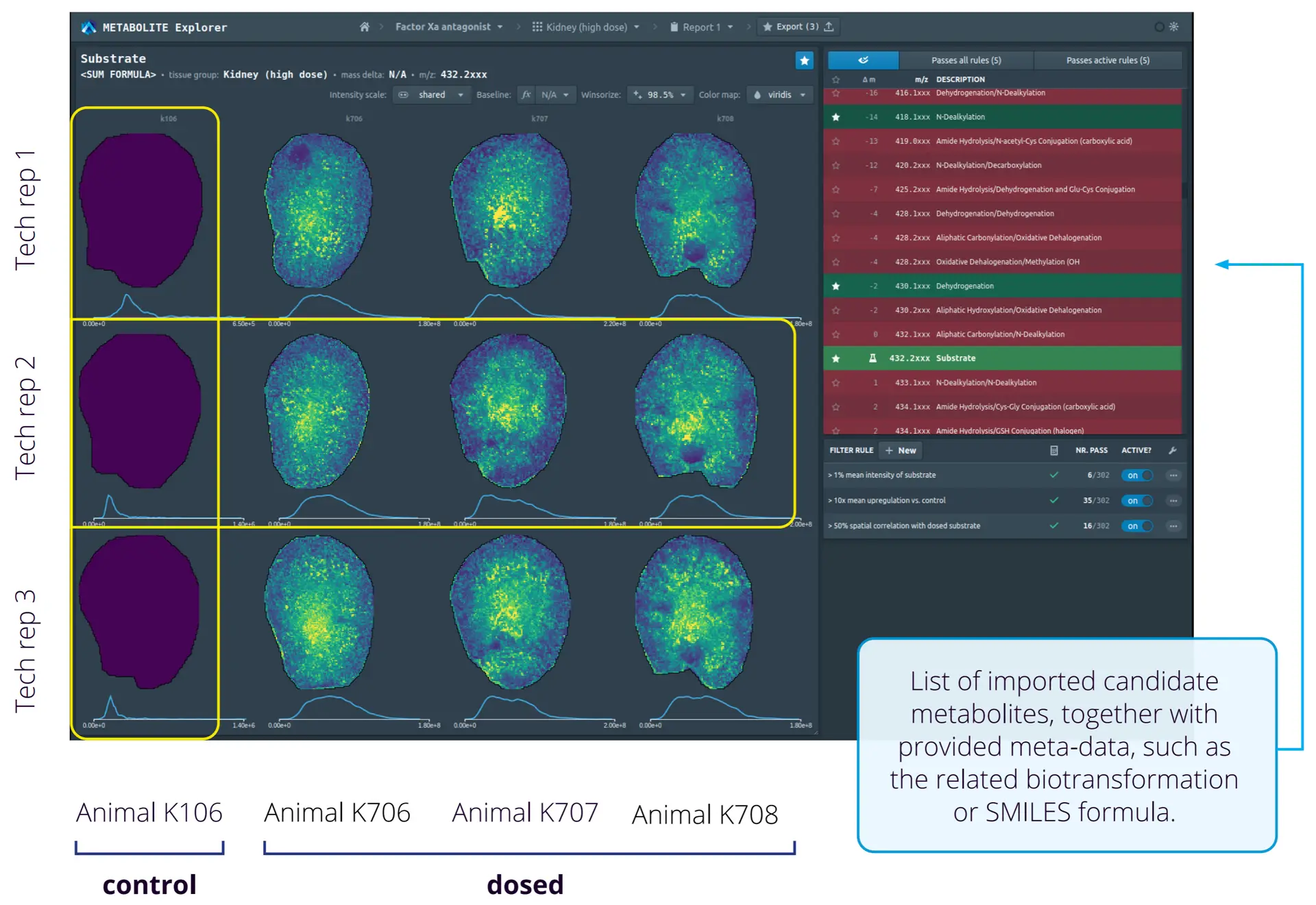Switch to Passes all rules (5) tab
1316x905 pixels.
click(x=965, y=60)
